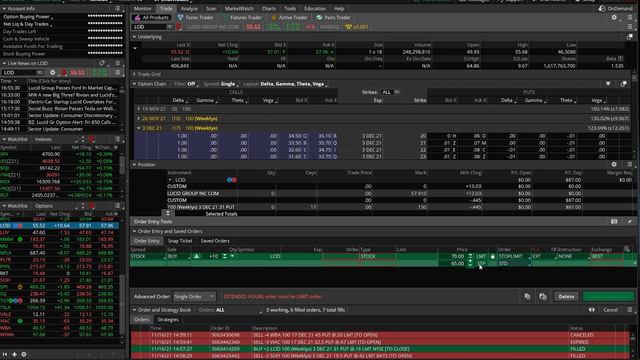640x360 pixels.
Task: Collapse the Position section
Action: pos(135,164)
